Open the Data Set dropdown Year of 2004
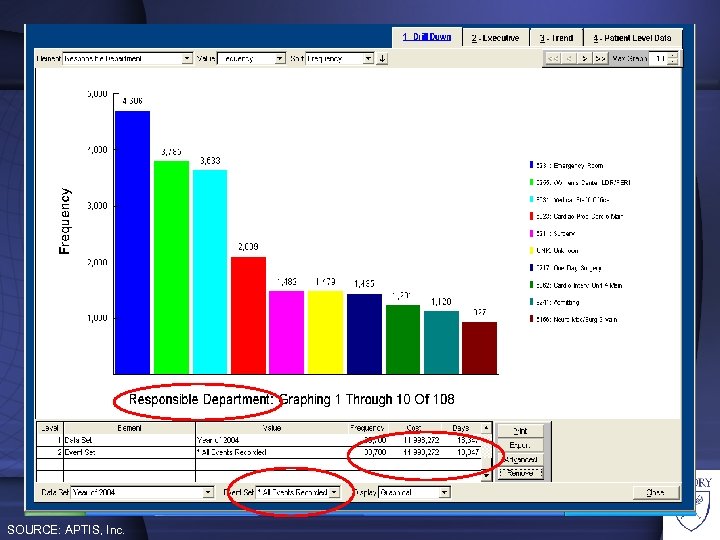This screenshot has height=540, width=720. (142, 492)
